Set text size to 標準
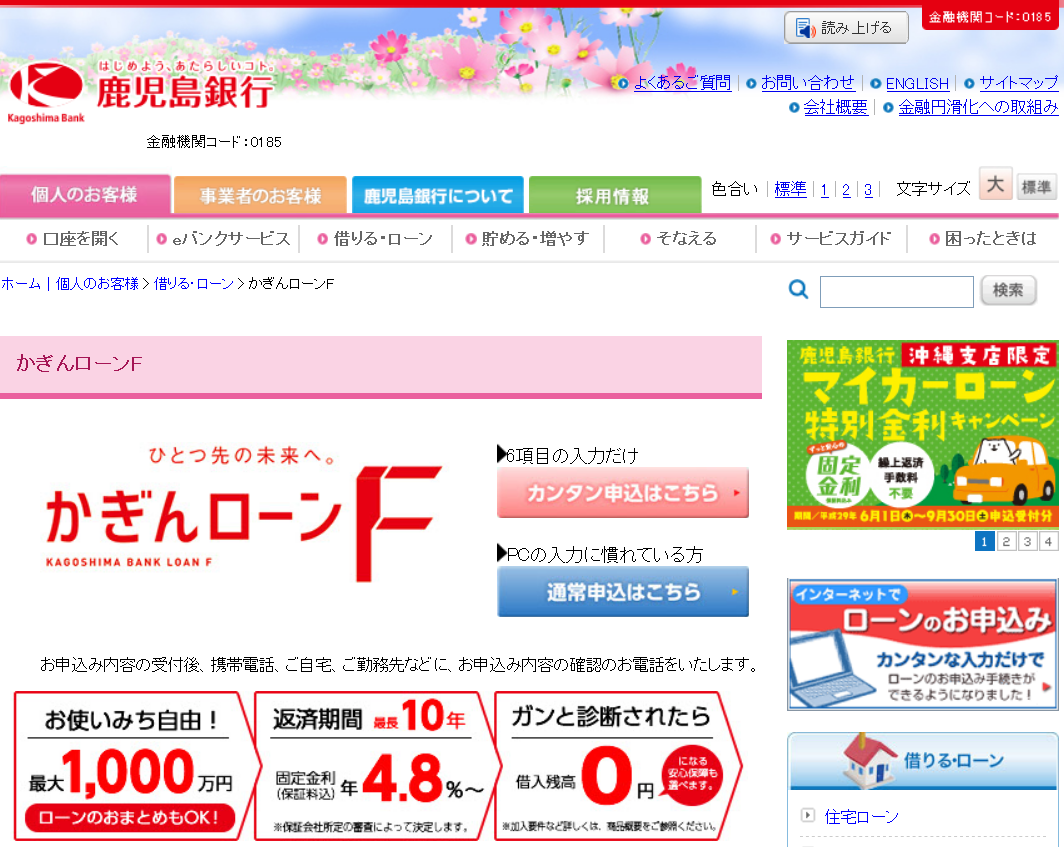 (x=1036, y=187)
